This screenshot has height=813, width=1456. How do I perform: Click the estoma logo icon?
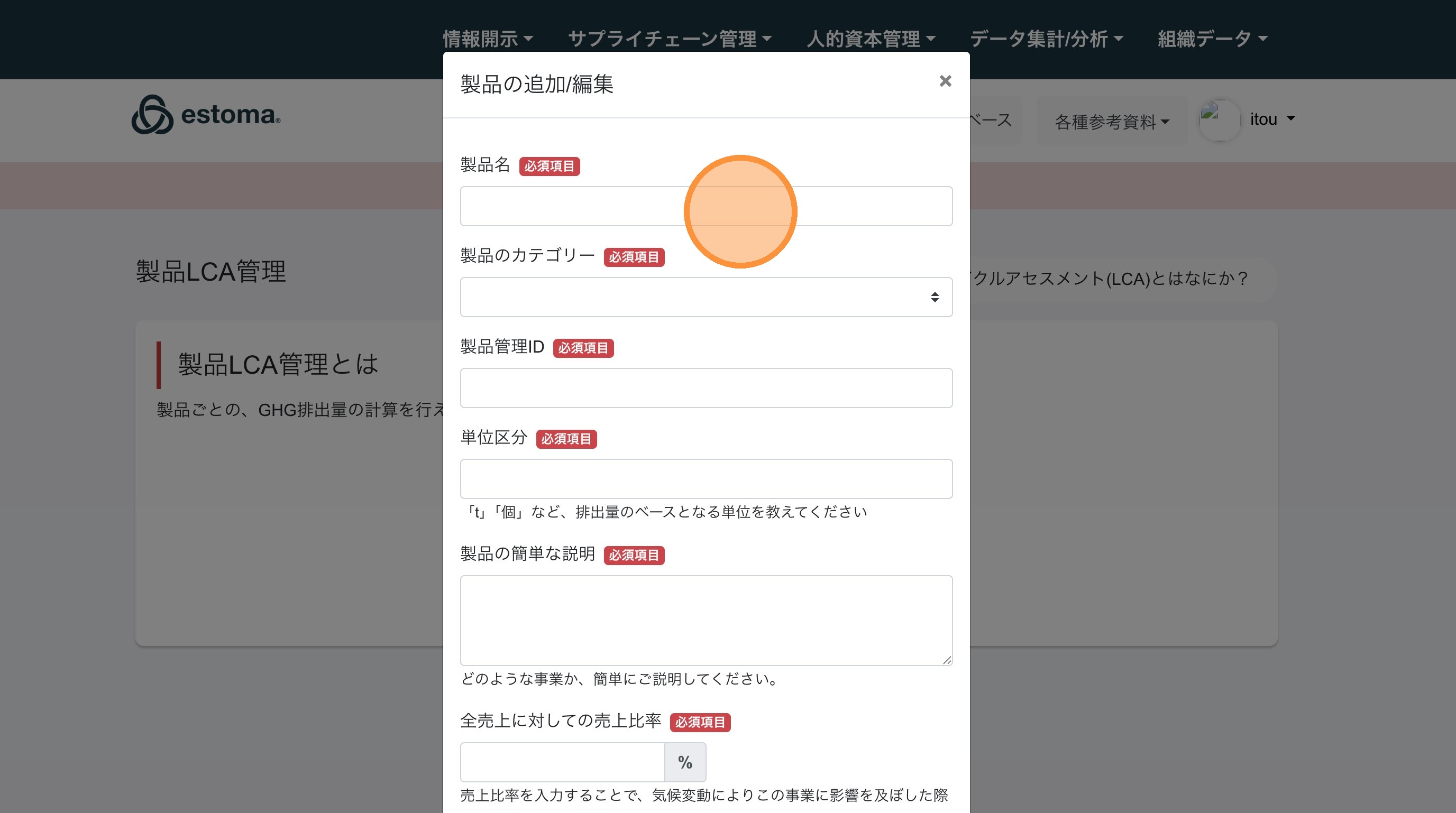pos(152,115)
